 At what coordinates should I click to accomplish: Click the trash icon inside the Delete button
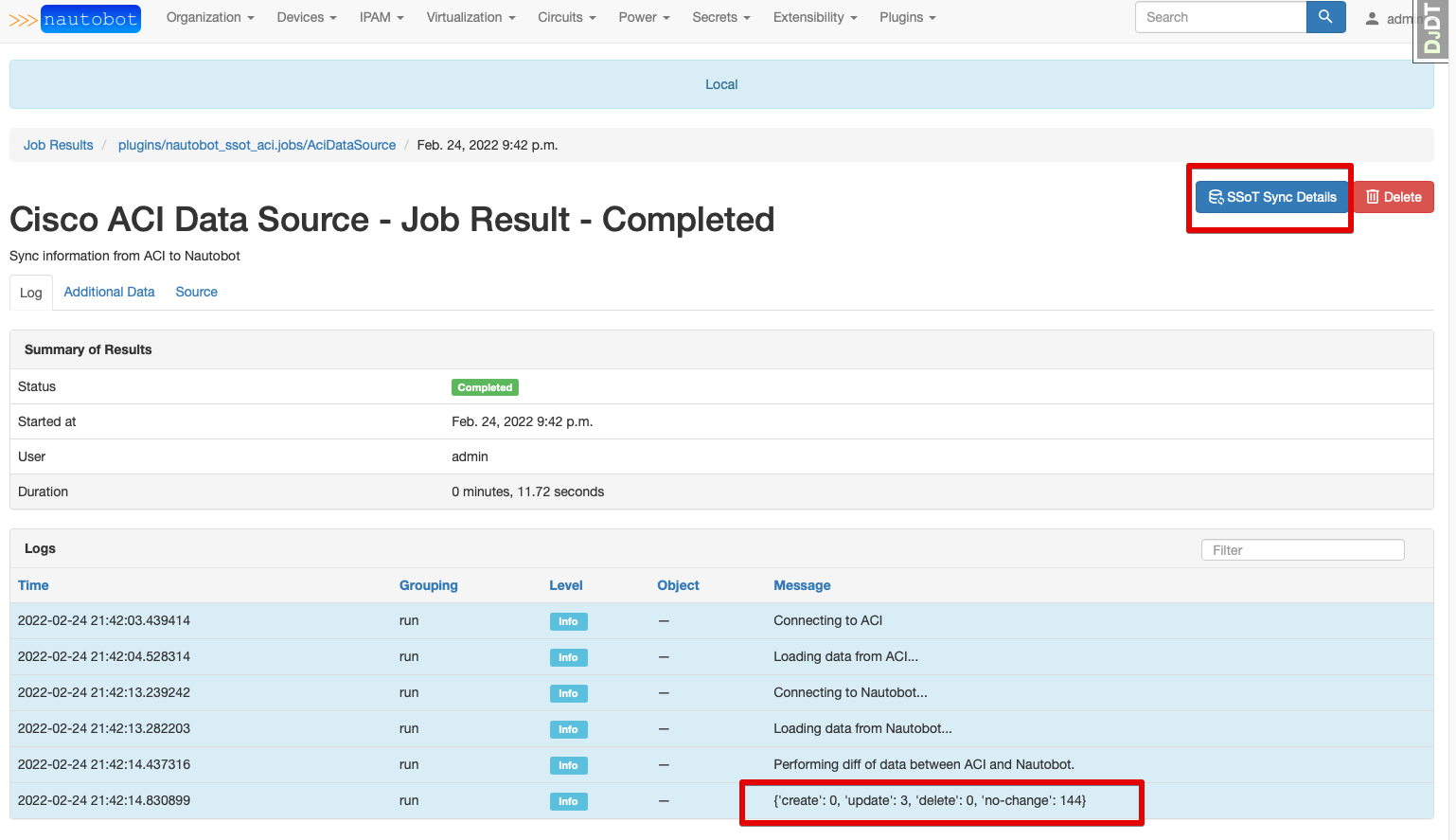[1373, 197]
